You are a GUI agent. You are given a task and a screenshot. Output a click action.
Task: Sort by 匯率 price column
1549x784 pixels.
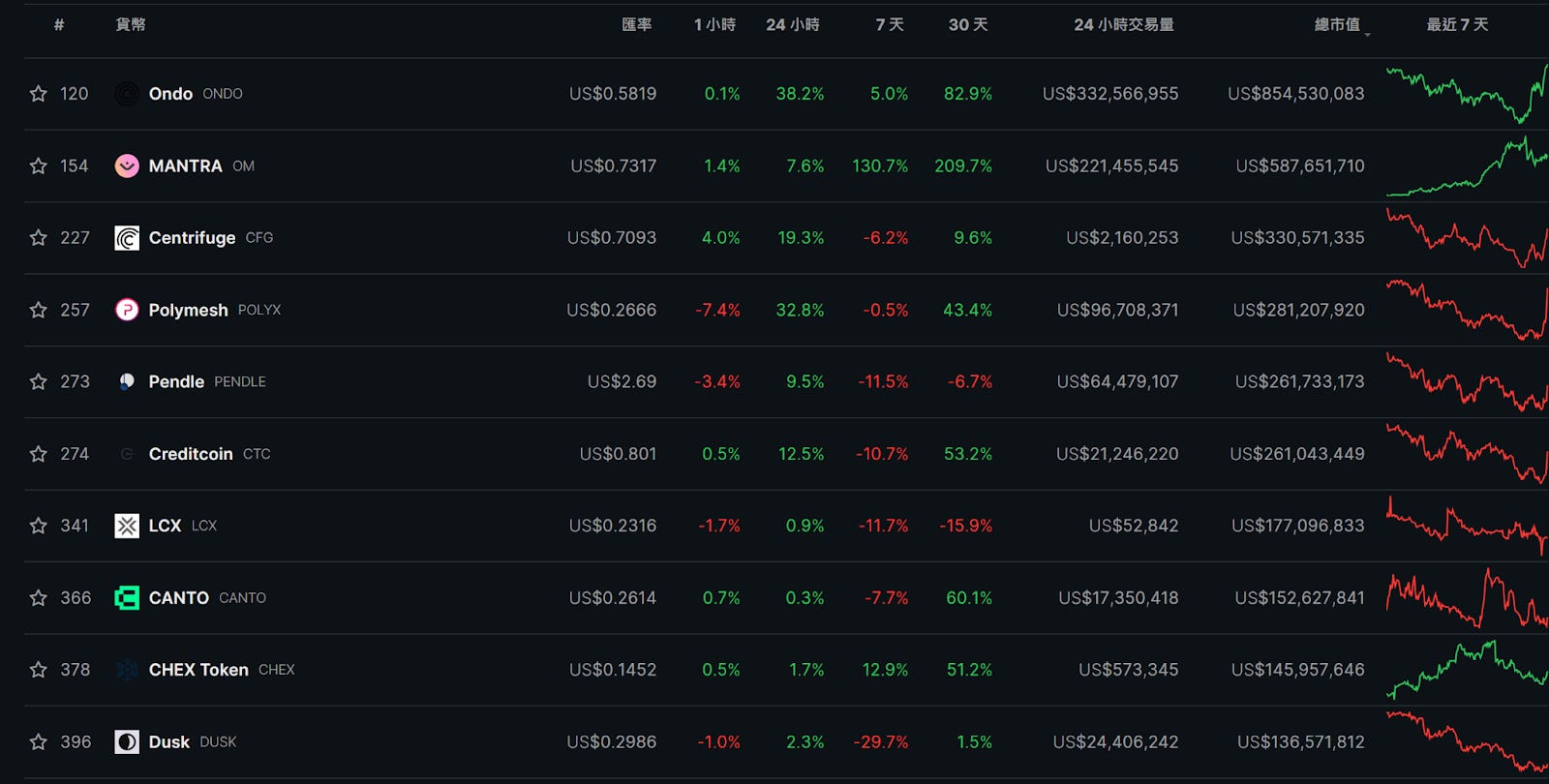tap(636, 24)
